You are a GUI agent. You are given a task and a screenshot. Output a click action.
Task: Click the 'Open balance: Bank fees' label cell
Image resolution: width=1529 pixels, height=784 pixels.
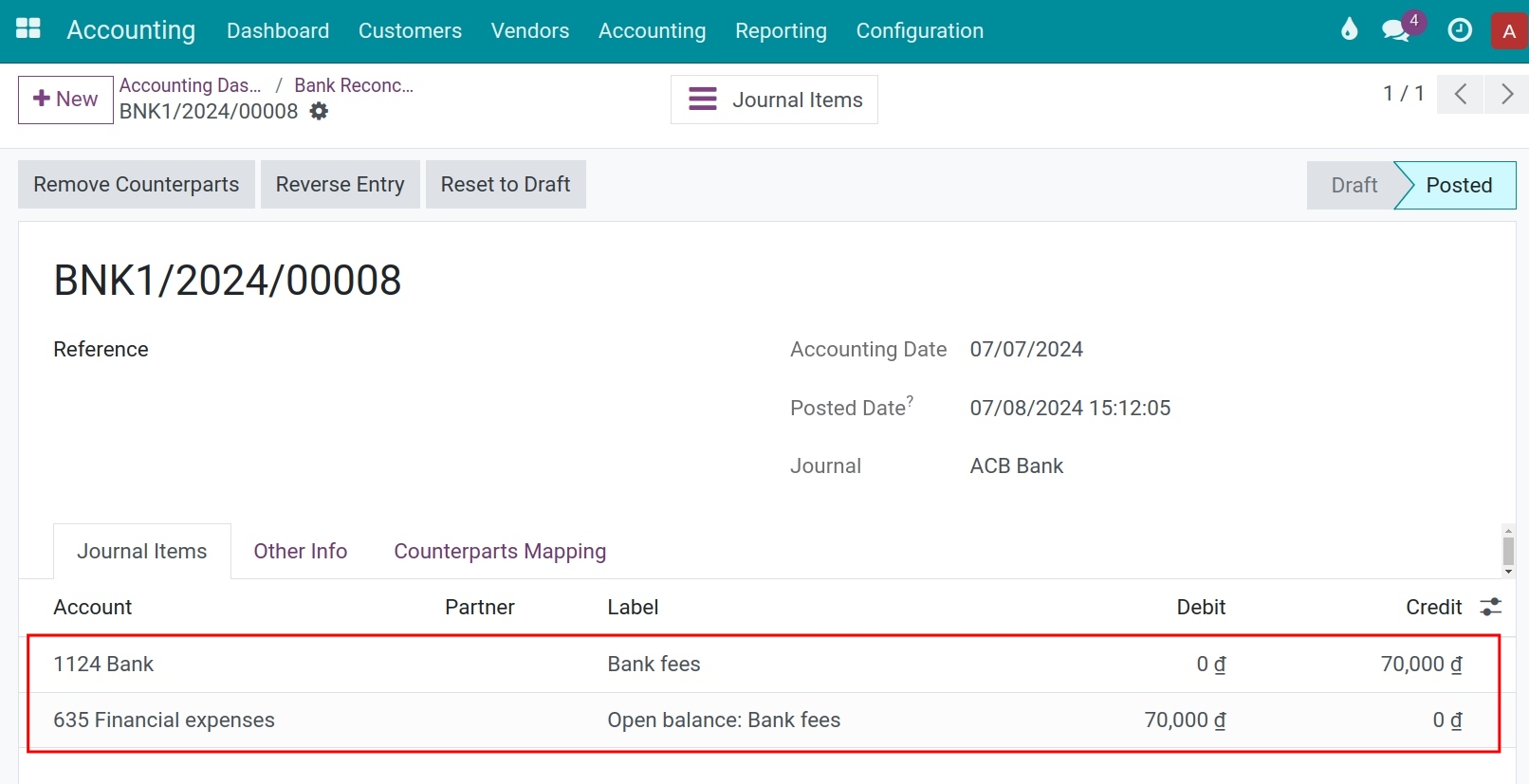pos(724,720)
